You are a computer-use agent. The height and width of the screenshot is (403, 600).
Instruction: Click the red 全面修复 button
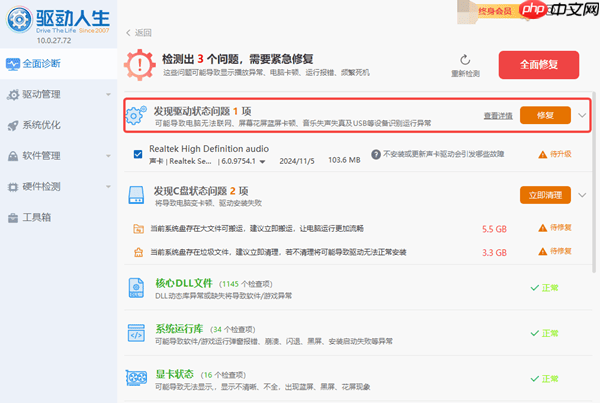(x=539, y=65)
